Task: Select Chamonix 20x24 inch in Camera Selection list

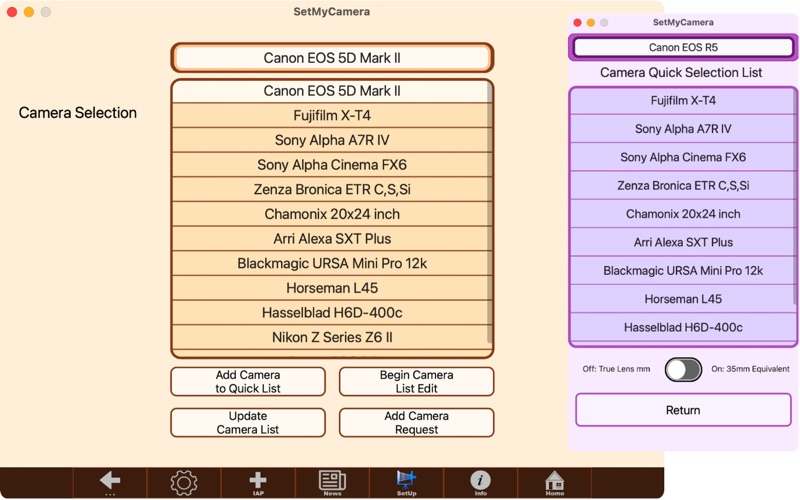Action: click(331, 214)
